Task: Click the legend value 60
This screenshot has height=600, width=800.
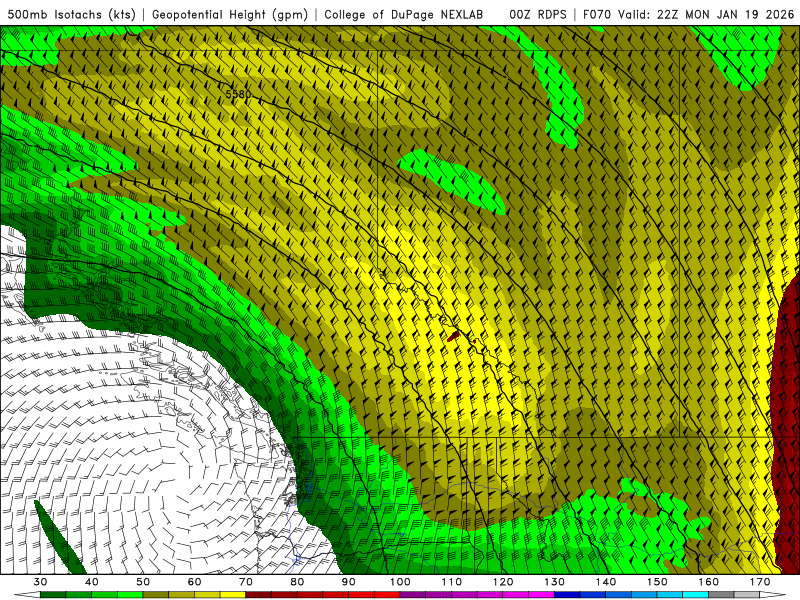Action: 194,582
